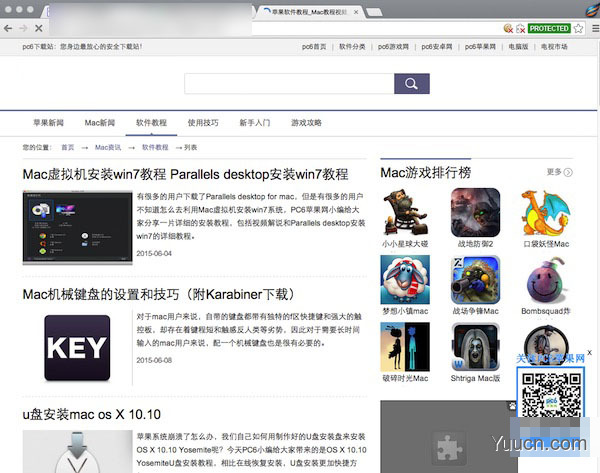
Task: Click the 破碎时光Mac game icon
Action: 405,347
